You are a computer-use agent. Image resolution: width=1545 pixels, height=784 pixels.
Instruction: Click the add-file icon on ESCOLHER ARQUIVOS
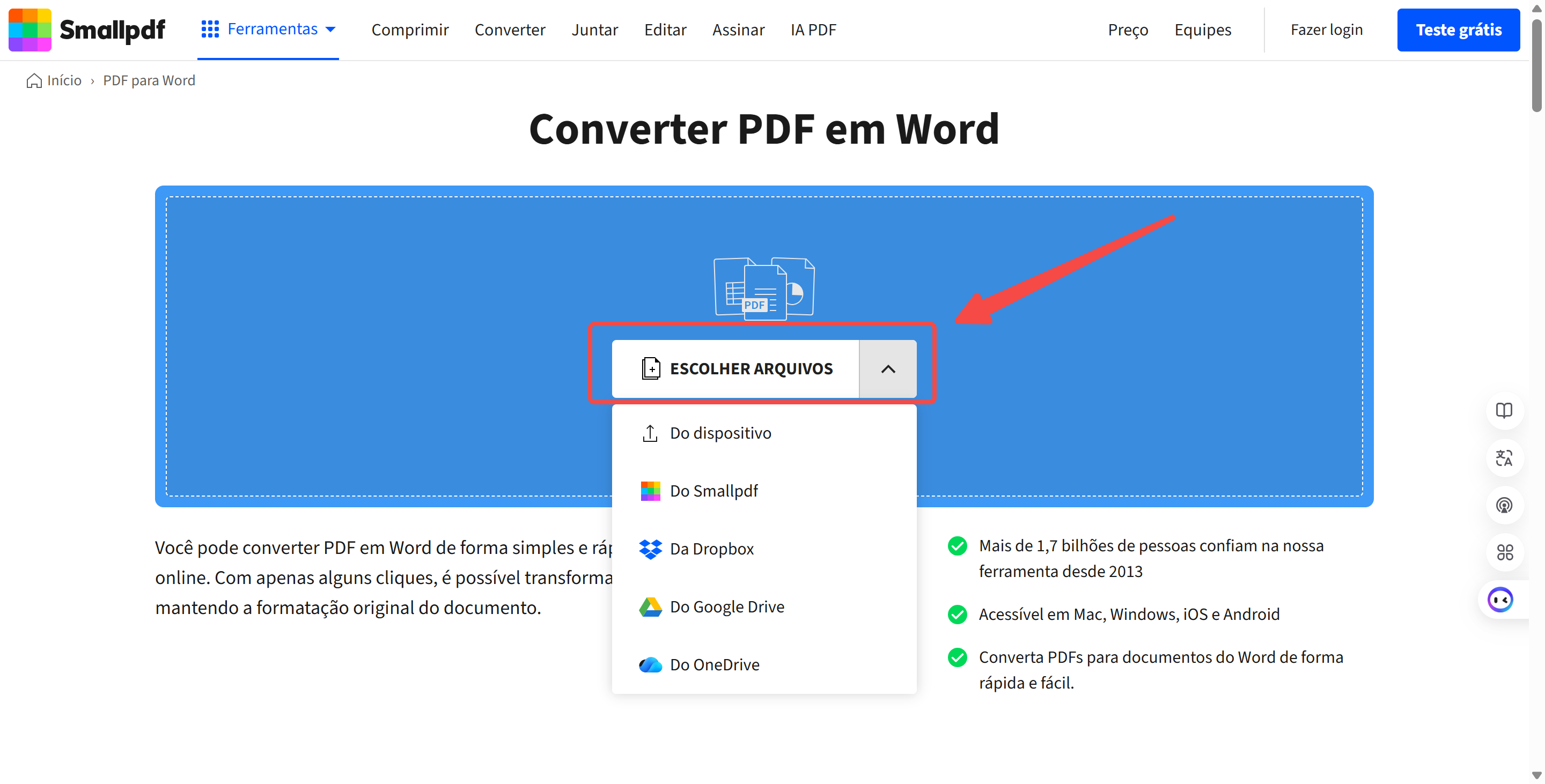651,368
